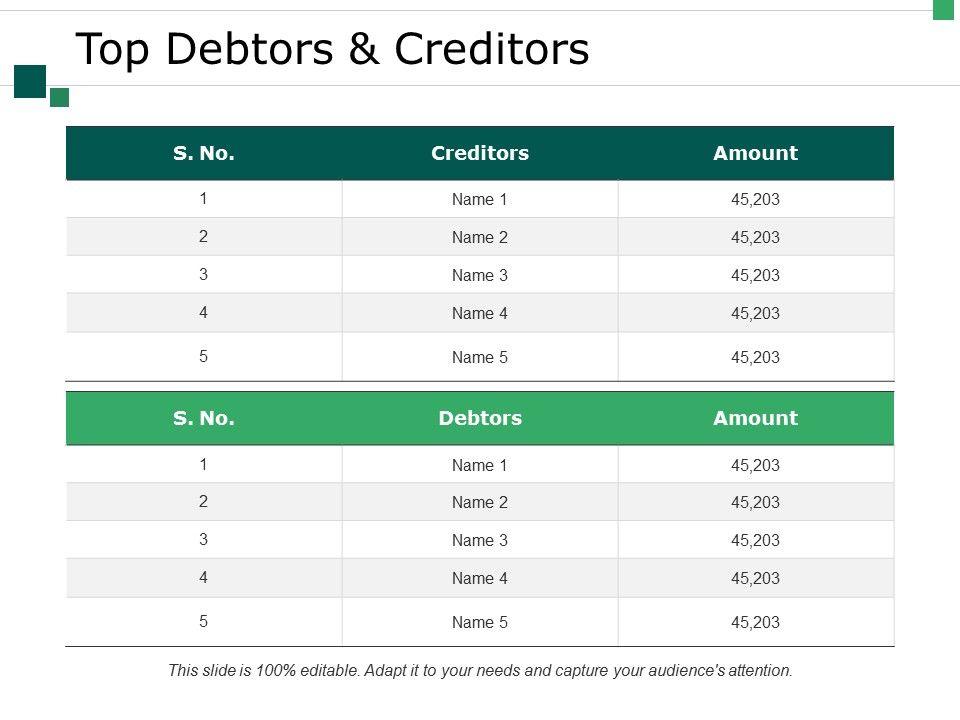Click "S. No." header in the Creditors table
The image size is (960, 720).
(x=204, y=153)
